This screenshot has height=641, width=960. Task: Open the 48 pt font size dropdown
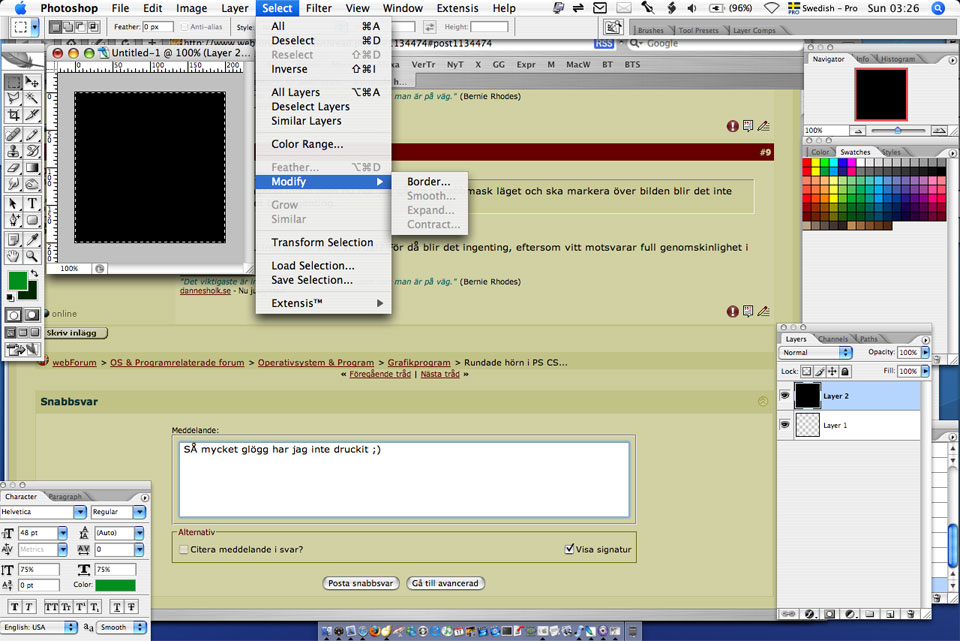[x=62, y=533]
